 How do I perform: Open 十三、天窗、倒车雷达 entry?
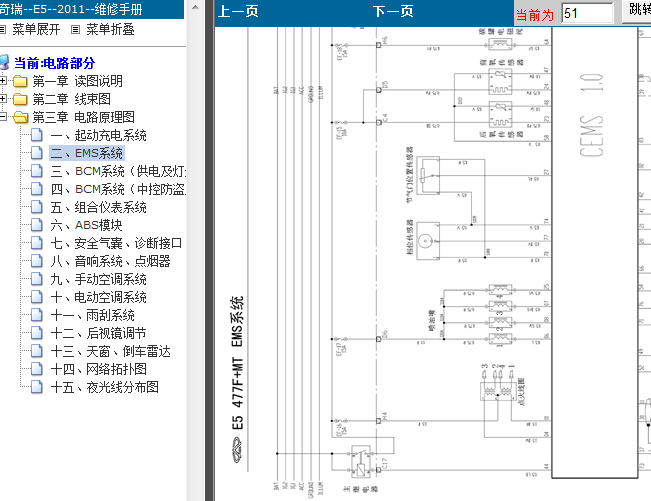pyautogui.click(x=110, y=351)
